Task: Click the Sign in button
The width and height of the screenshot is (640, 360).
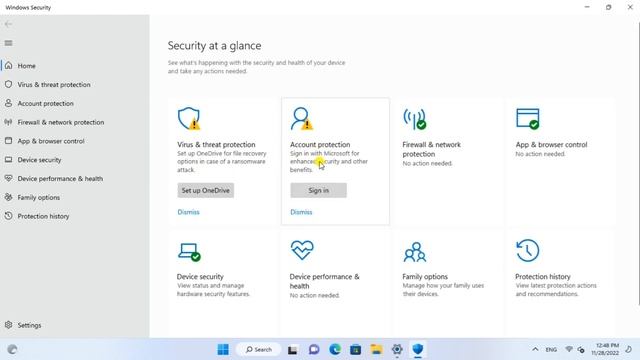Action: click(318, 190)
